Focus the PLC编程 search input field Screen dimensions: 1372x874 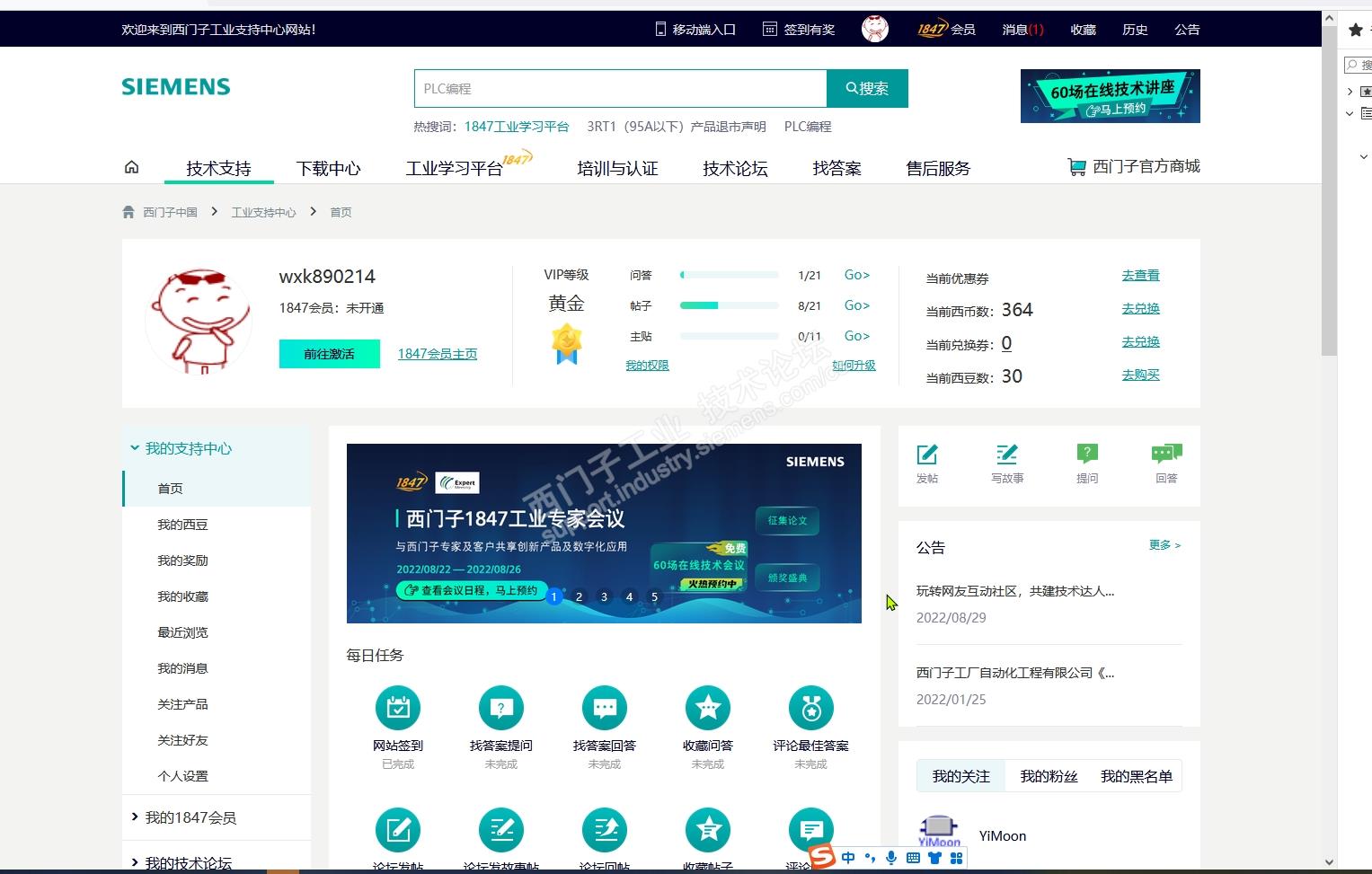point(620,88)
